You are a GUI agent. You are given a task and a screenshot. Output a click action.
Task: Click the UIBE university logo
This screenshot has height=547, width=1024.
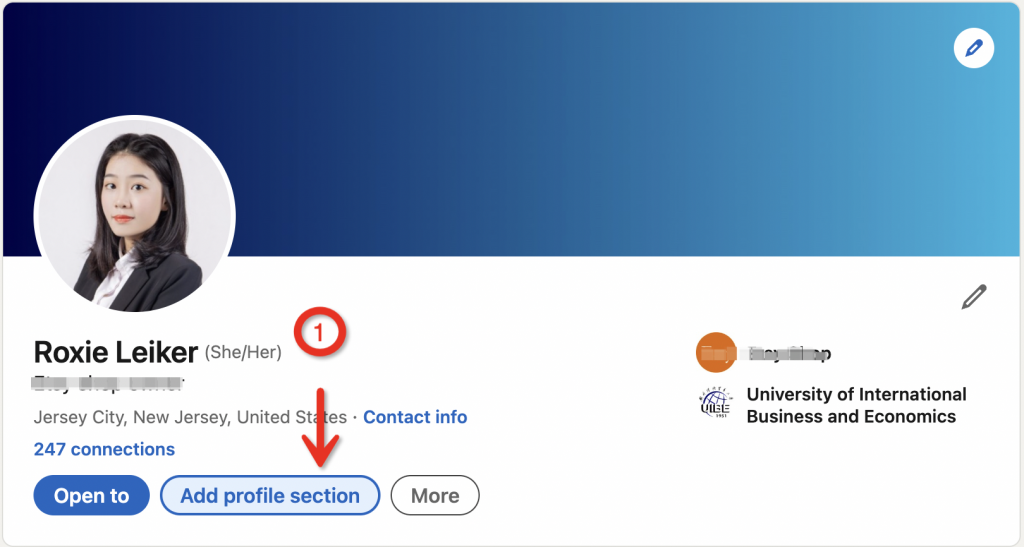717,405
